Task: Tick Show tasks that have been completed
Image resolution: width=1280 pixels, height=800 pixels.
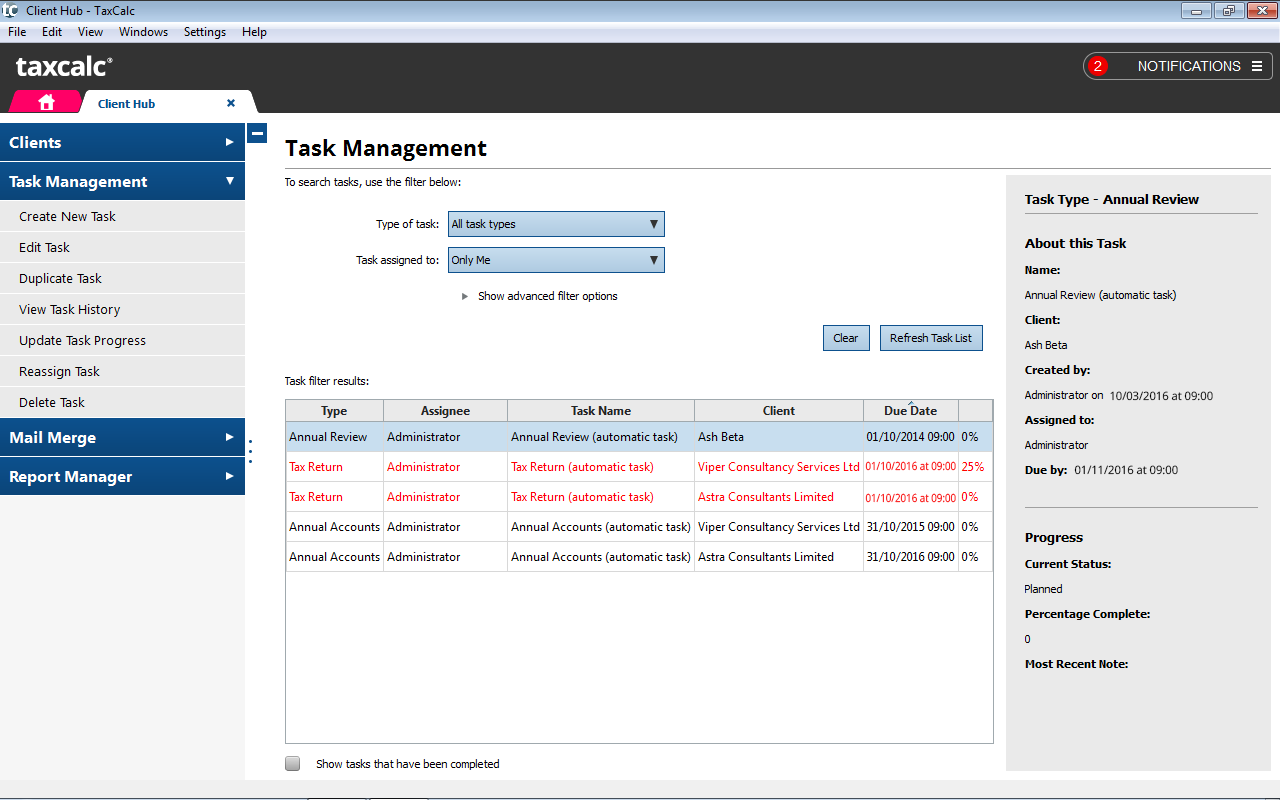Action: tap(292, 763)
